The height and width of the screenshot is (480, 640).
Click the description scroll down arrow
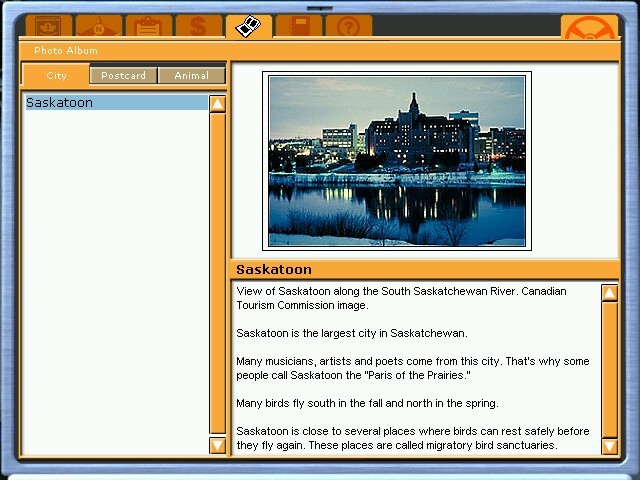609,446
